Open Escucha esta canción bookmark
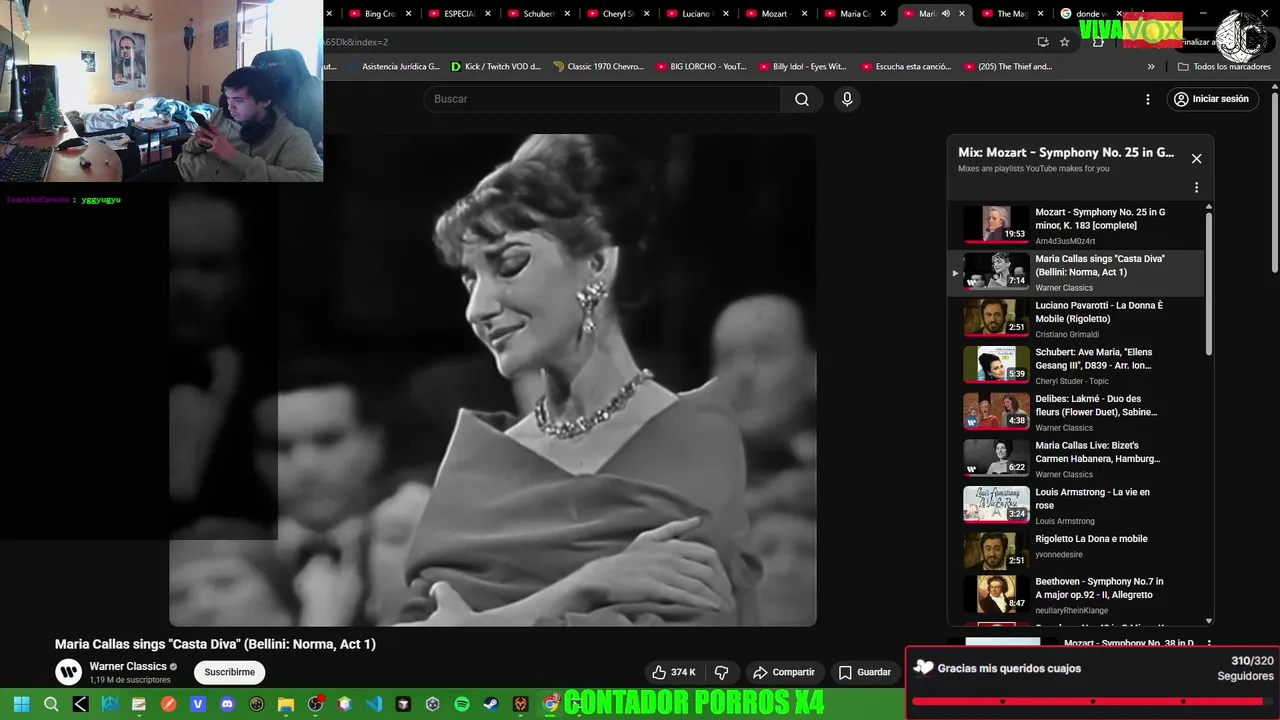Screen dimensions: 1280x720 [x=906, y=67]
